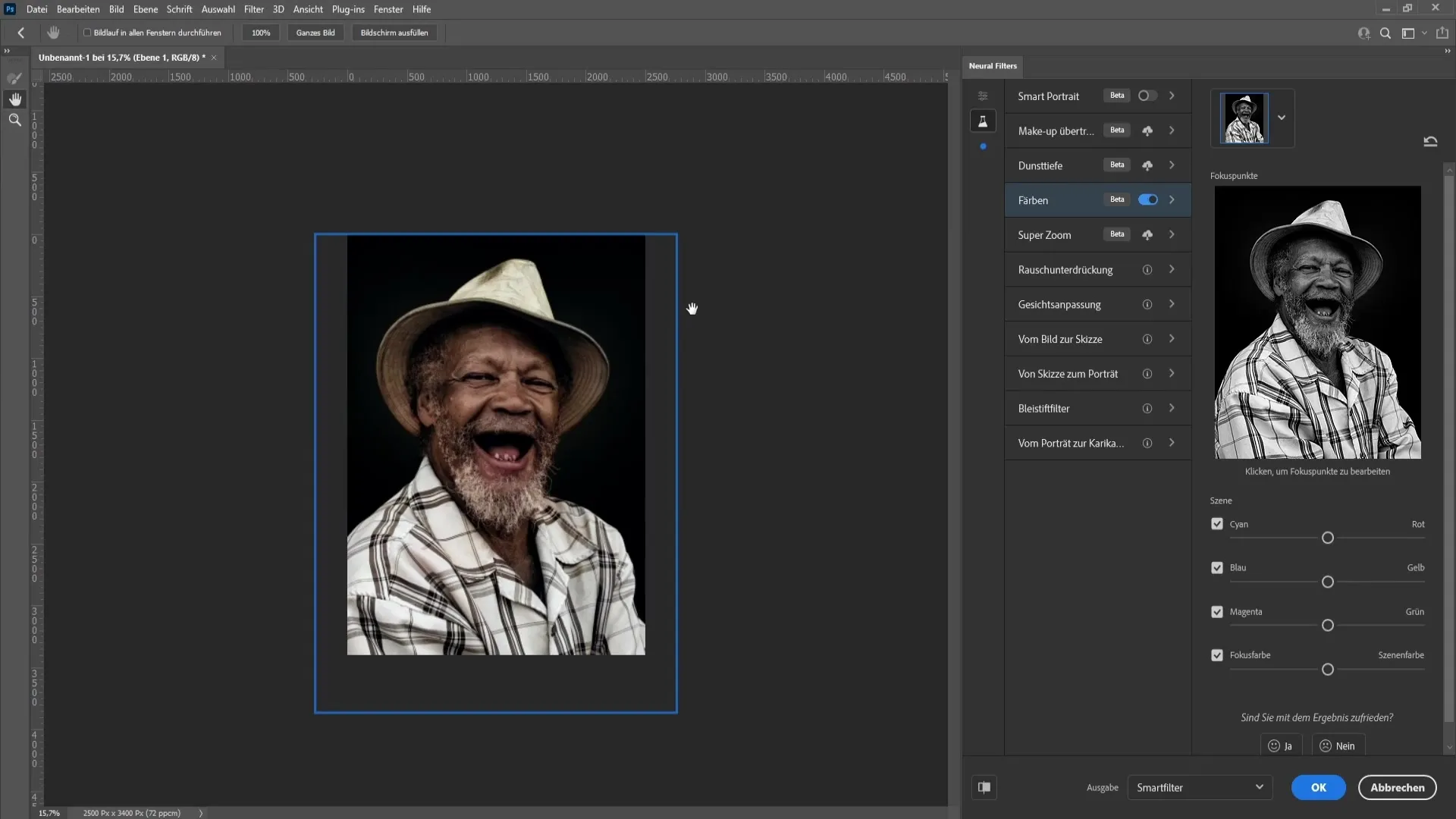The image size is (1456, 819).
Task: Open the search magnifier icon at top right
Action: click(1385, 33)
